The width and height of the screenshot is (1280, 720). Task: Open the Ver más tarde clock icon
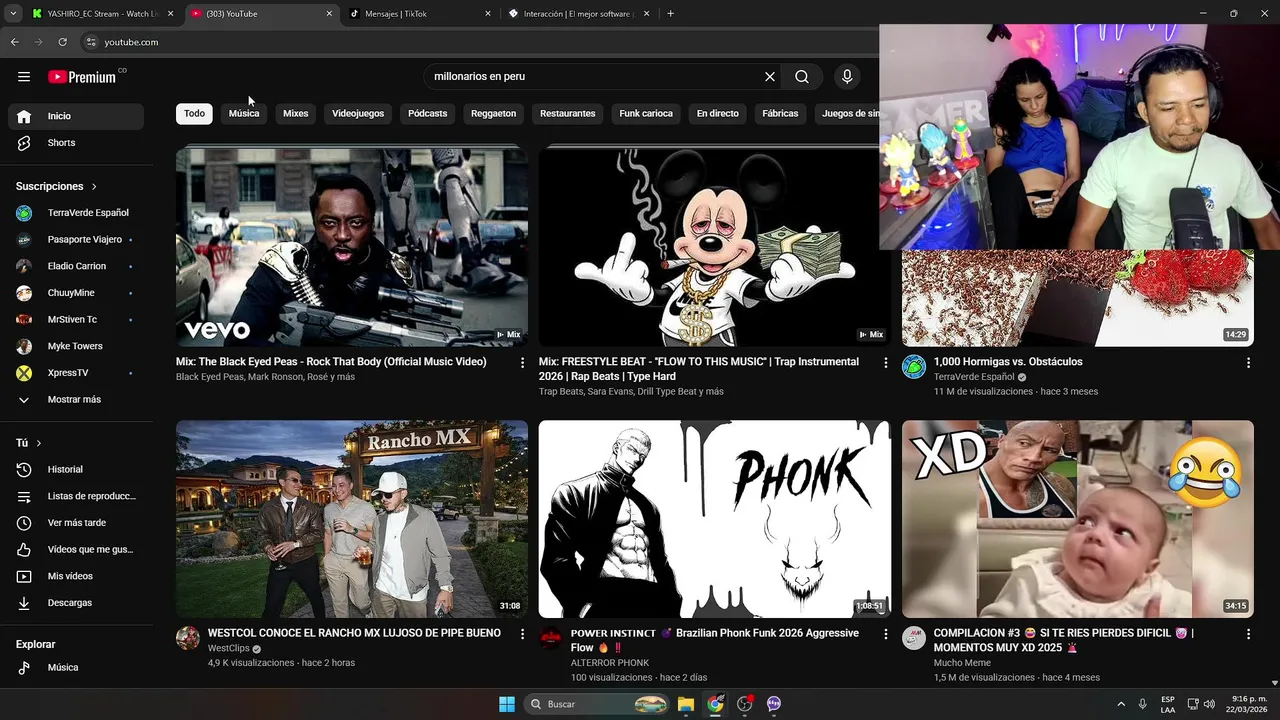[x=24, y=523]
